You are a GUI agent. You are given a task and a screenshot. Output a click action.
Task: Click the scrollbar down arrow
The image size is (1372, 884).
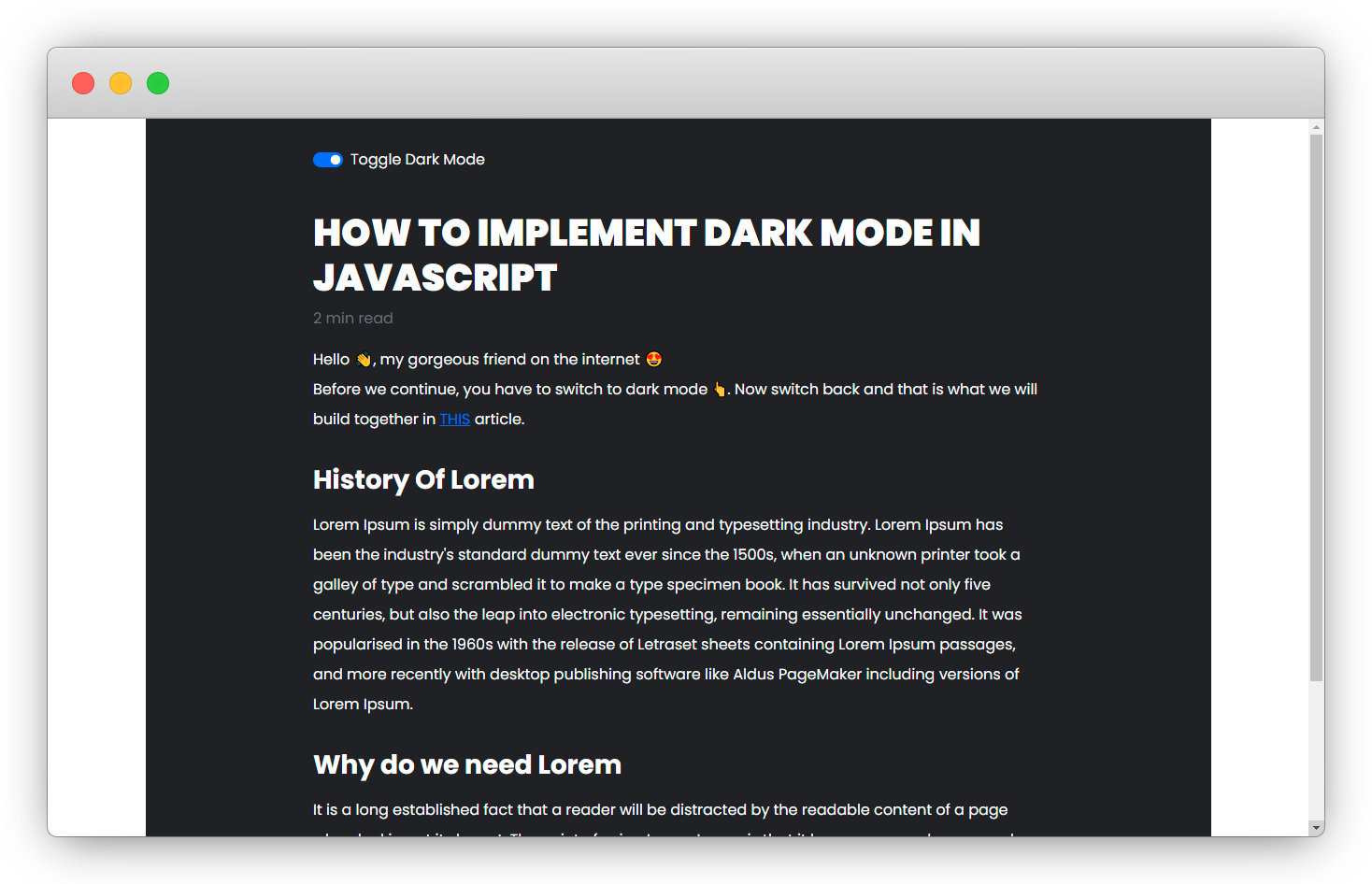point(1316,828)
